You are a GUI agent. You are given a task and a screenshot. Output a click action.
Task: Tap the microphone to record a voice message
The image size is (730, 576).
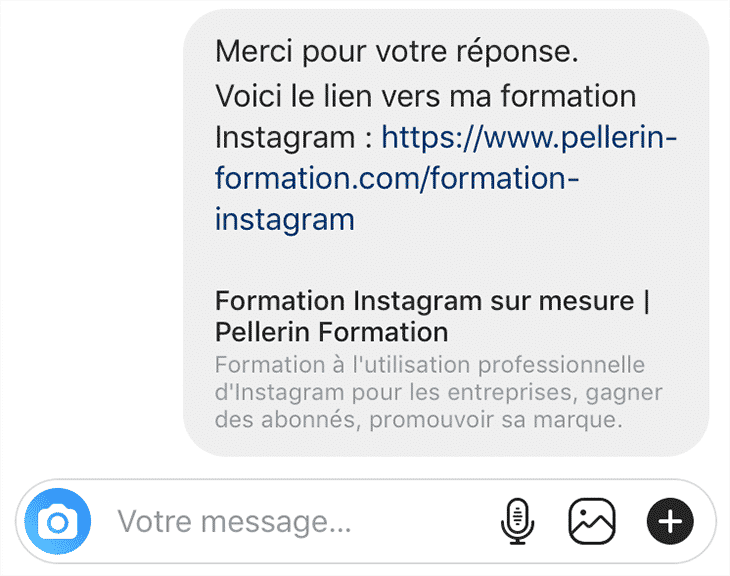click(517, 521)
